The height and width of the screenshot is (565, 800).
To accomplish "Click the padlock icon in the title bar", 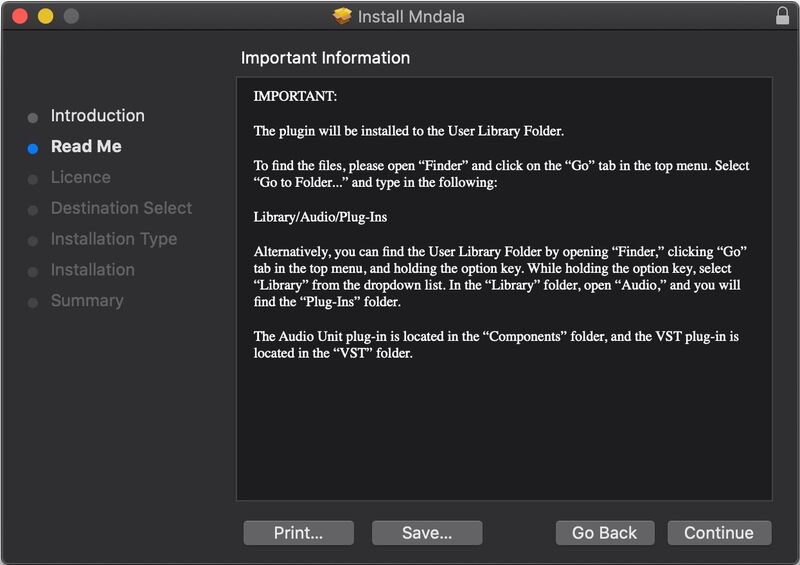I will (x=782, y=16).
